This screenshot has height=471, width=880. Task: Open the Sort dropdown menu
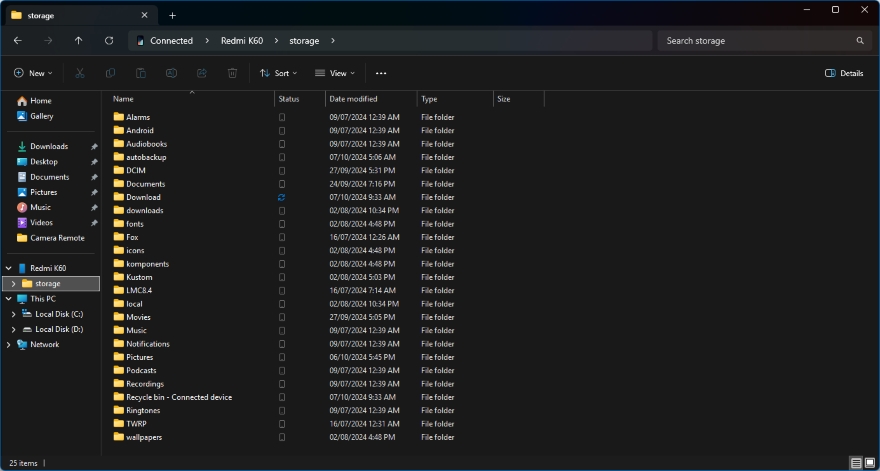[x=278, y=73]
